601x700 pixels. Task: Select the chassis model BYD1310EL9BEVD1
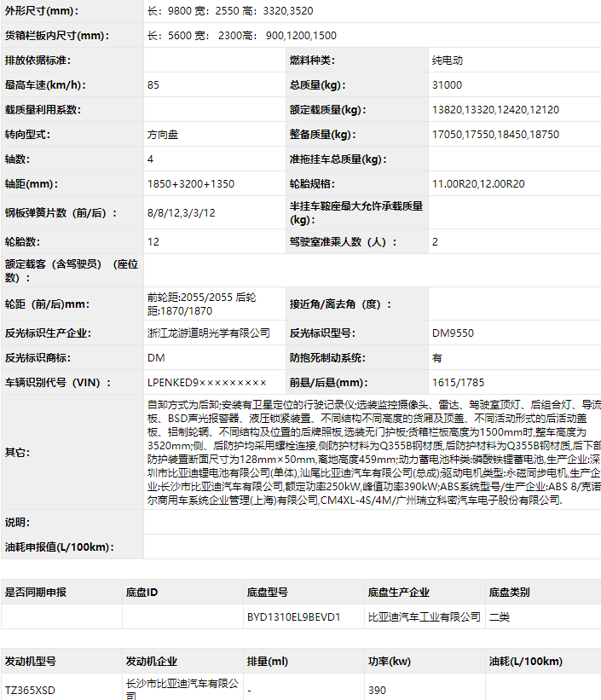point(293,617)
